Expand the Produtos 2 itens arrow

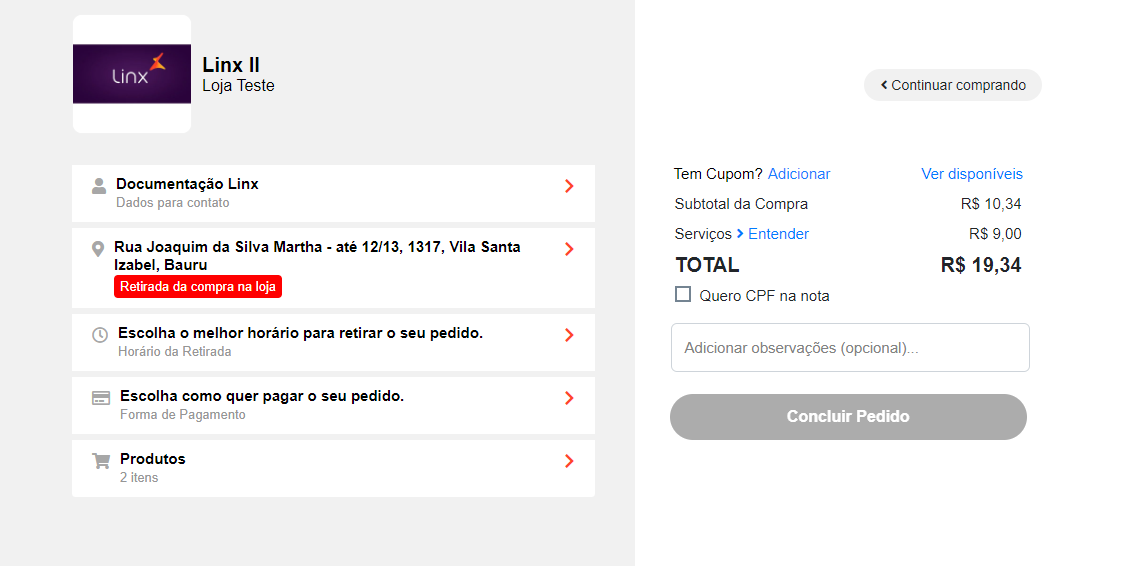click(x=569, y=461)
